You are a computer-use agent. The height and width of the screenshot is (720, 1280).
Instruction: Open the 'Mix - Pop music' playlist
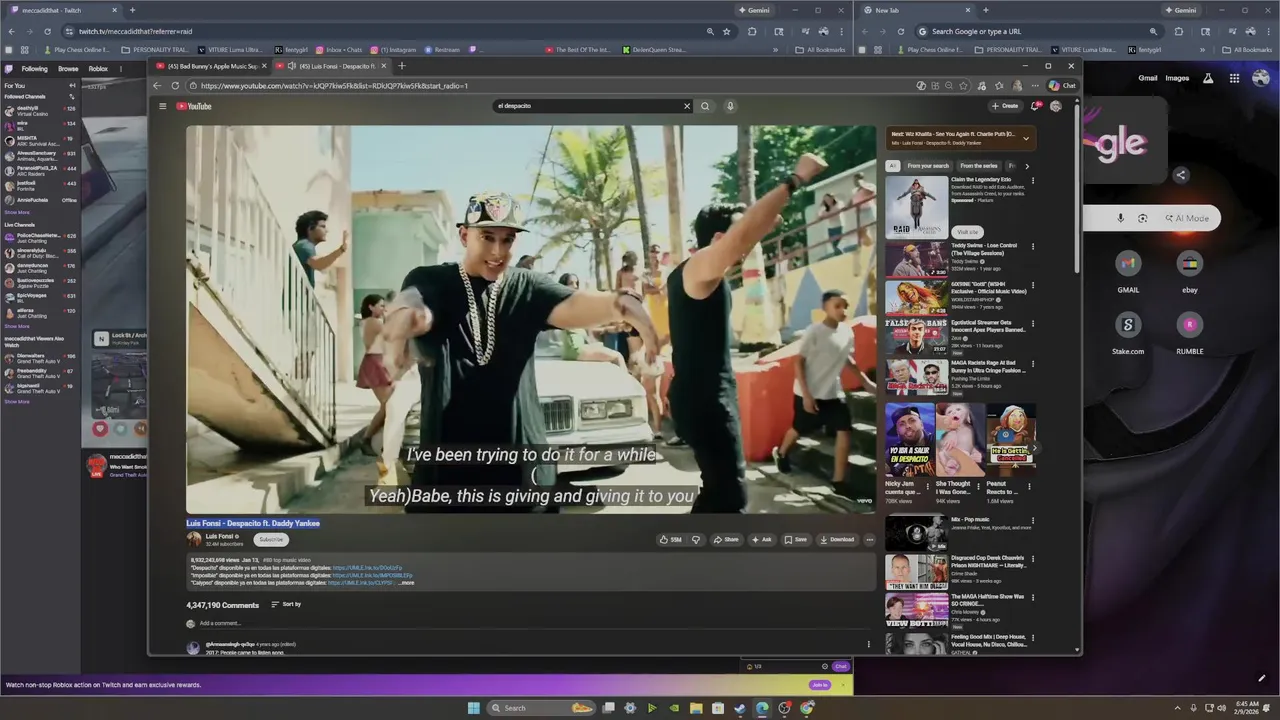coord(916,533)
